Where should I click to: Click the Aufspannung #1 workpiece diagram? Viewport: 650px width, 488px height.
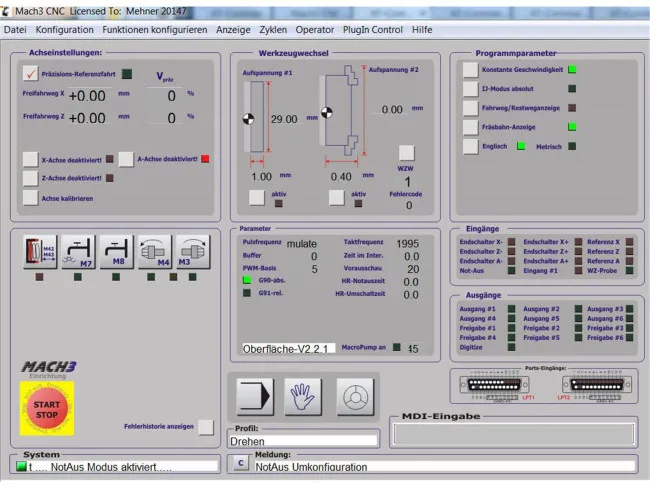point(257,117)
